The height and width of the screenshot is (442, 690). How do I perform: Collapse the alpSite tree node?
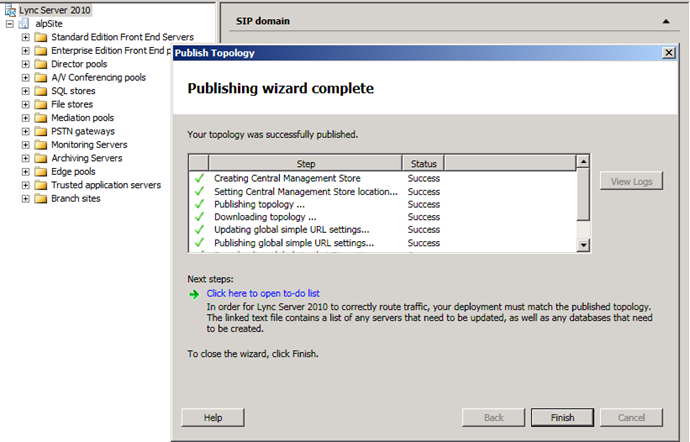10,24
